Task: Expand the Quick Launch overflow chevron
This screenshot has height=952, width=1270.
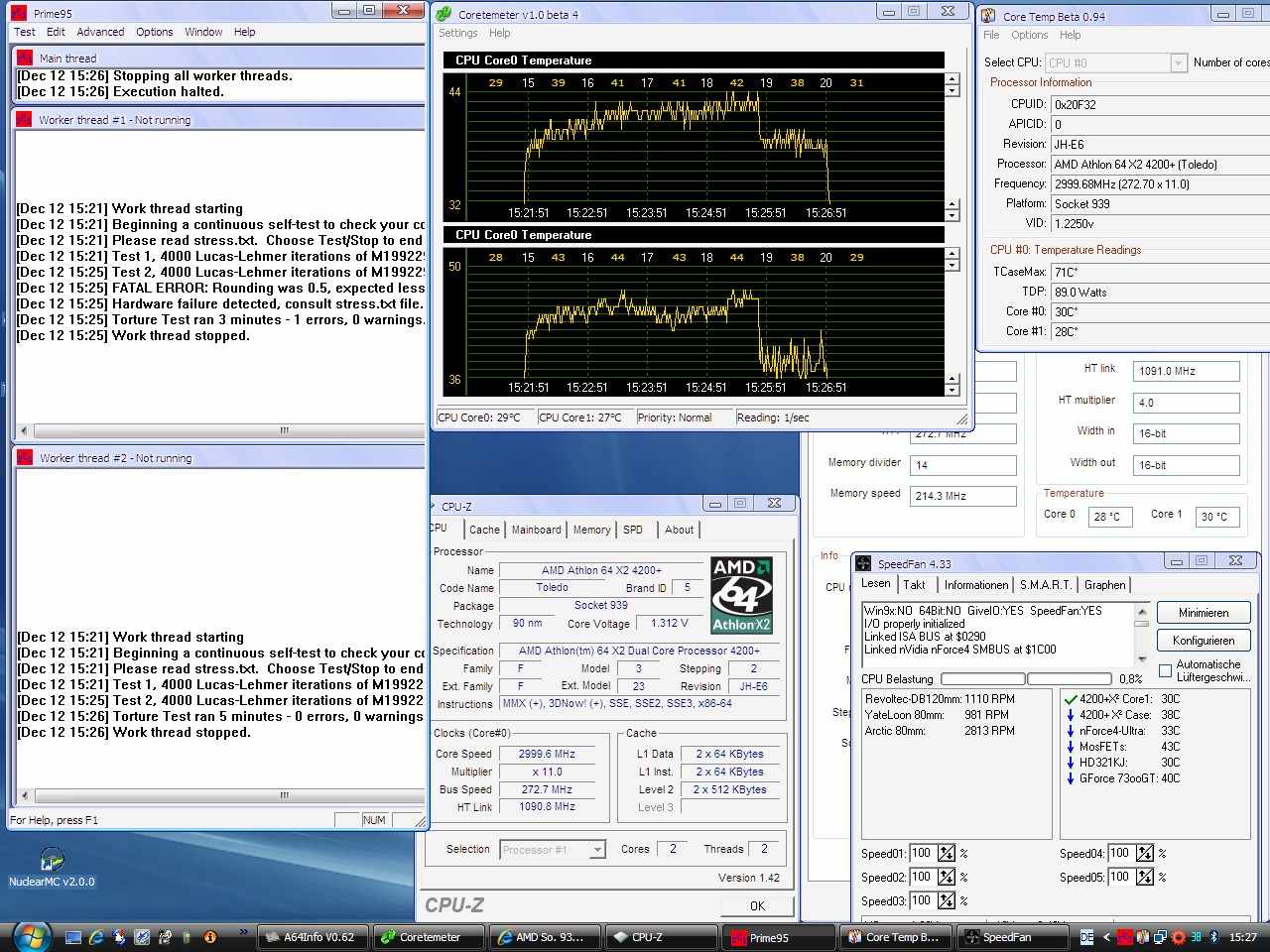Action: 243,932
